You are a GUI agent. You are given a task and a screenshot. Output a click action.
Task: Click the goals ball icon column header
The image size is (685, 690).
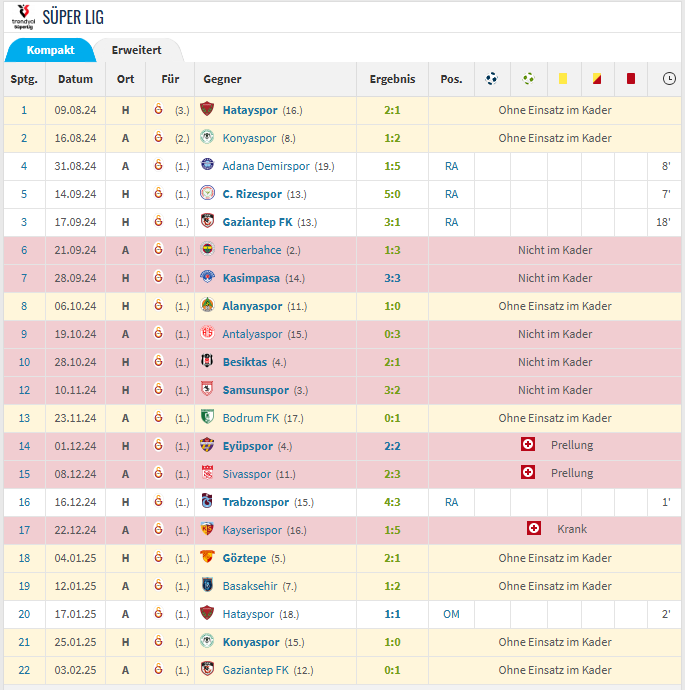[492, 79]
